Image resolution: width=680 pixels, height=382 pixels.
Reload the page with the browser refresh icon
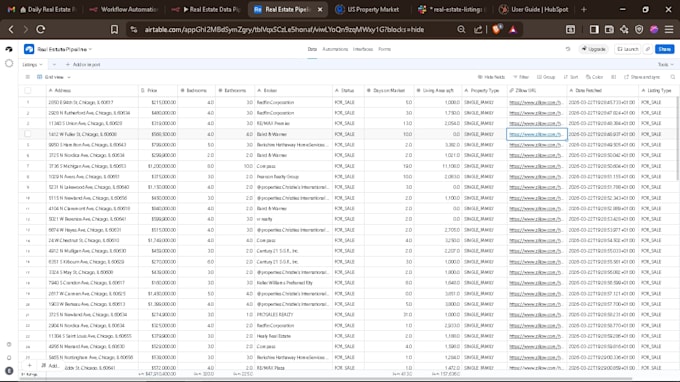coord(41,29)
